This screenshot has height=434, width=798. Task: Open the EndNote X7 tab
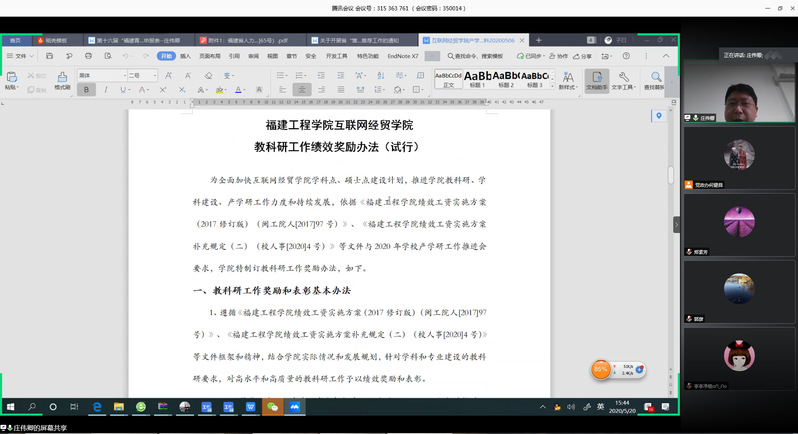[403, 56]
